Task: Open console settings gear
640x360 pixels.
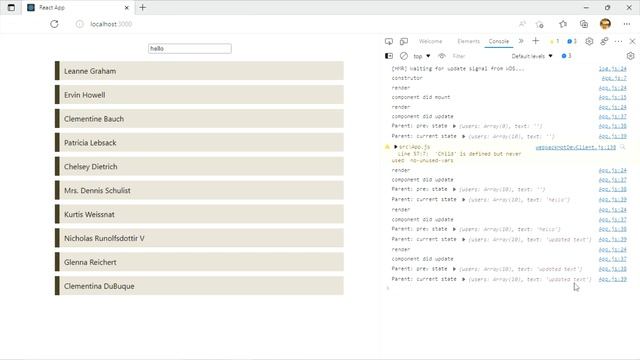Action: (631, 56)
